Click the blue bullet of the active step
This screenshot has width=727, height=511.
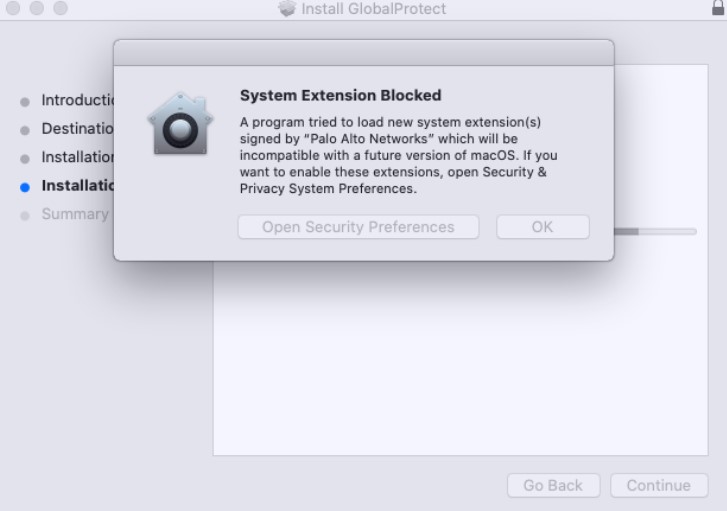(25, 186)
